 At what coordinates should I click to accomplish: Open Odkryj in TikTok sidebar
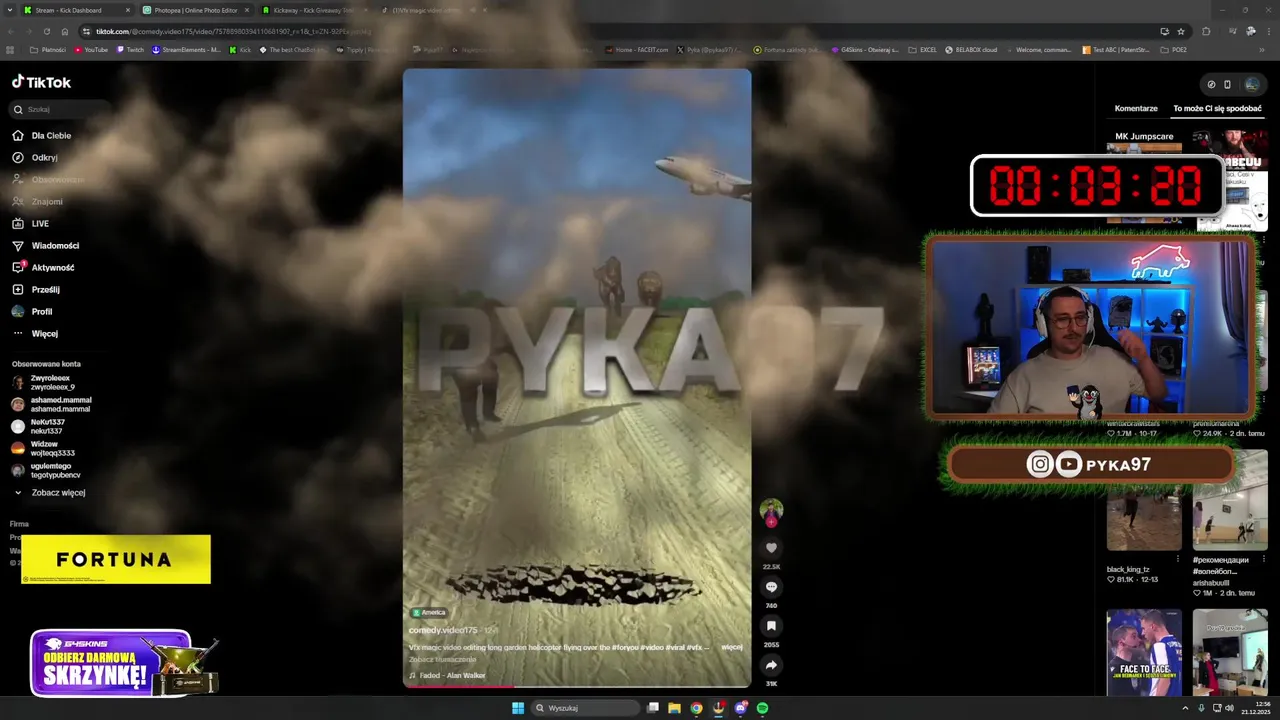pyautogui.click(x=44, y=157)
